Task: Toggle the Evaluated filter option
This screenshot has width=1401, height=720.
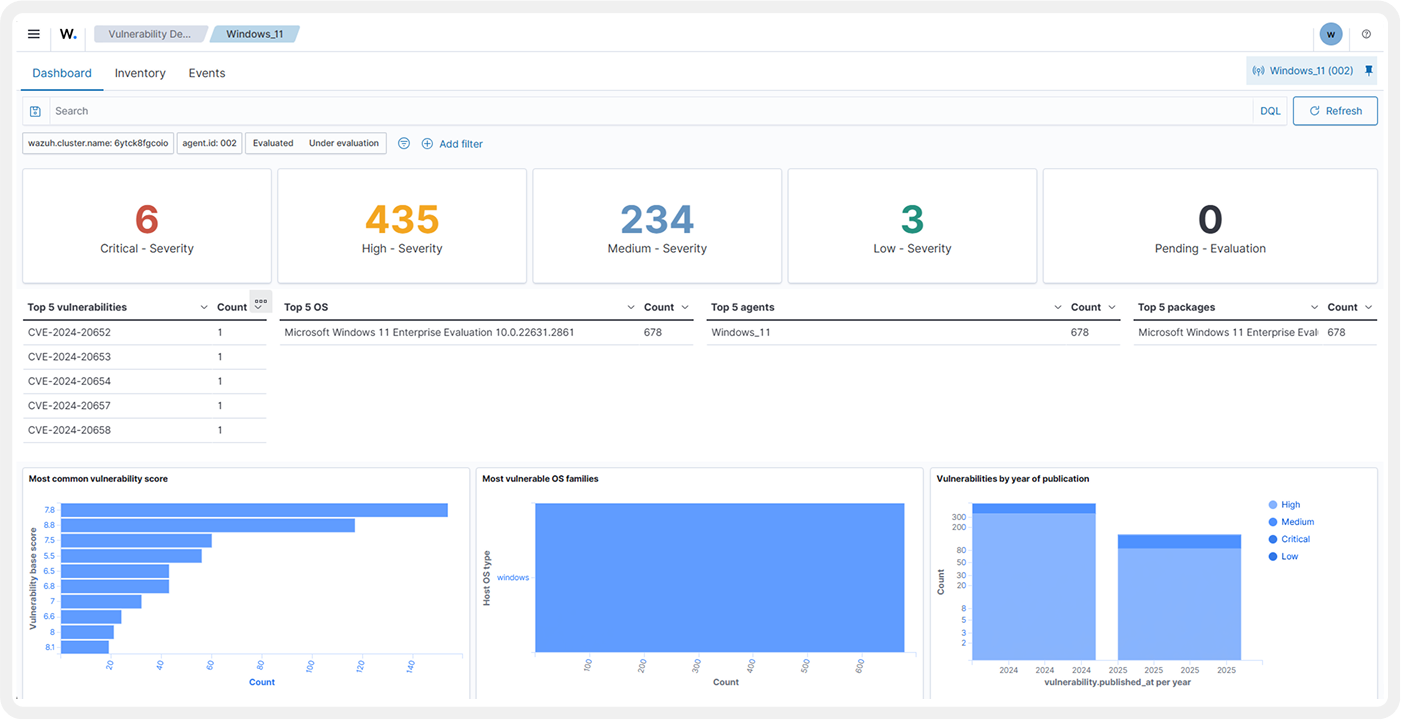Action: 273,143
